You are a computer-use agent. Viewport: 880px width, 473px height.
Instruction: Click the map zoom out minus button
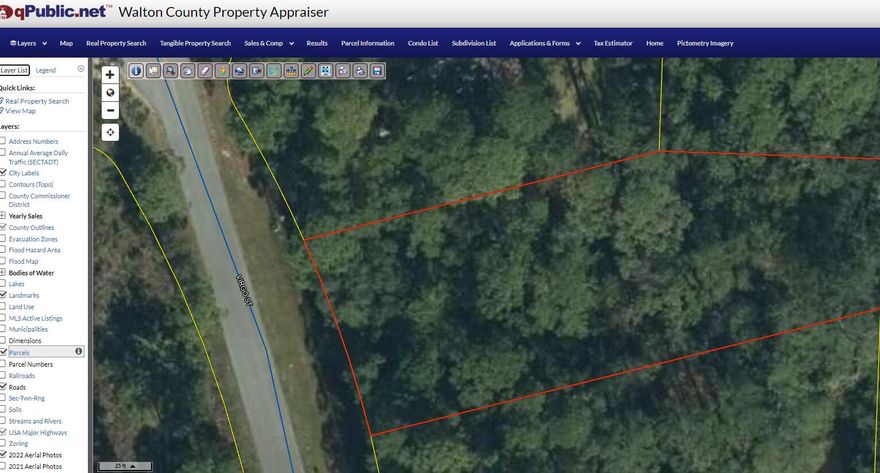[110, 111]
